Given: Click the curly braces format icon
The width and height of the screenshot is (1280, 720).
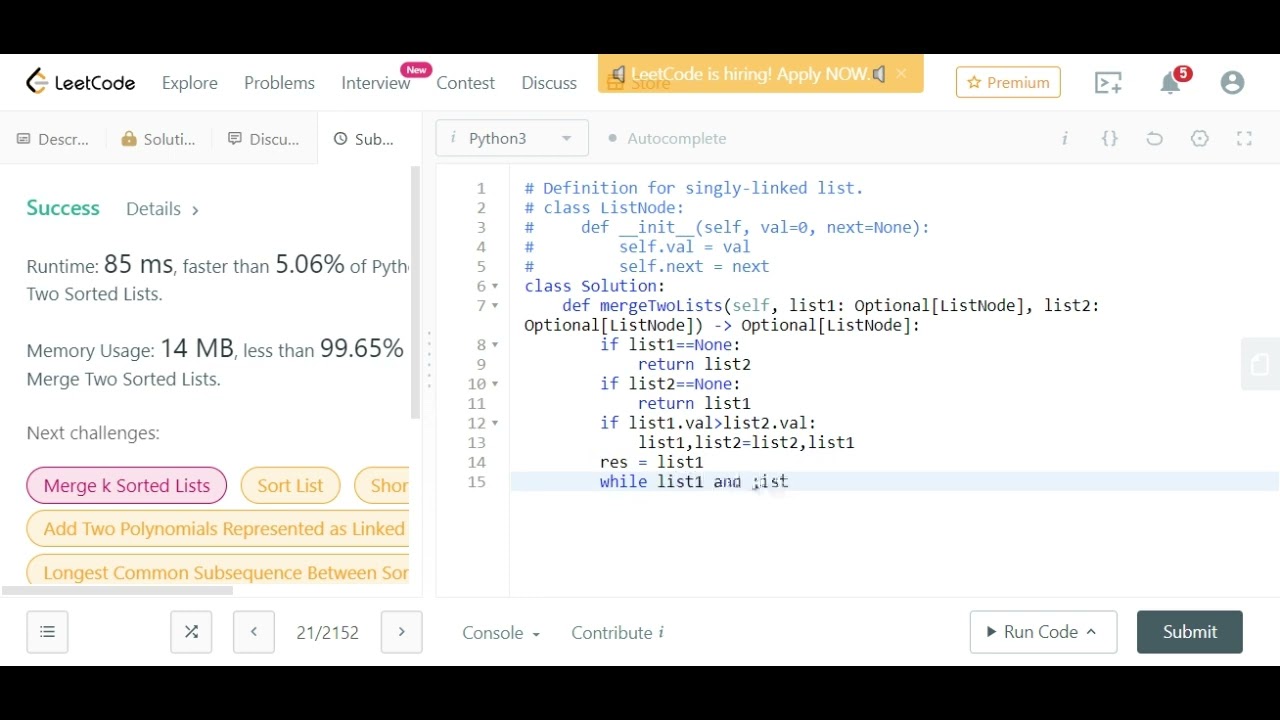Looking at the screenshot, I should click(1110, 138).
